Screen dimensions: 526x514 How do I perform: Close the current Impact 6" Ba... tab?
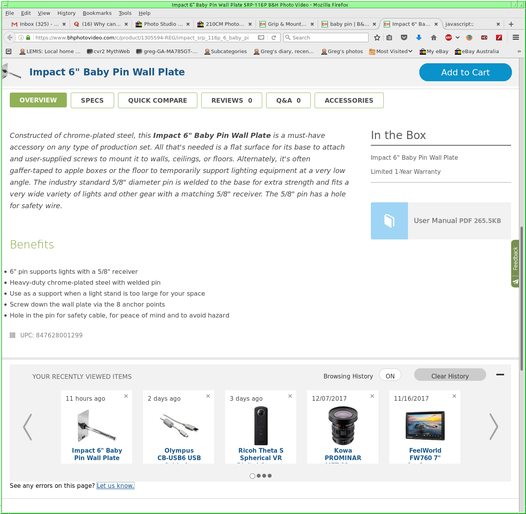[436, 24]
